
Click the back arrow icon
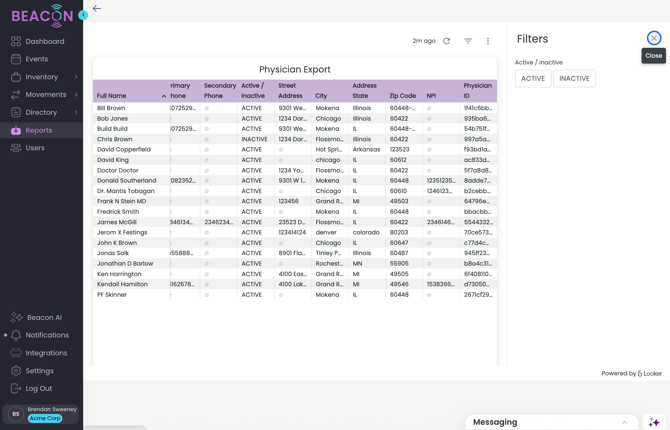97,9
